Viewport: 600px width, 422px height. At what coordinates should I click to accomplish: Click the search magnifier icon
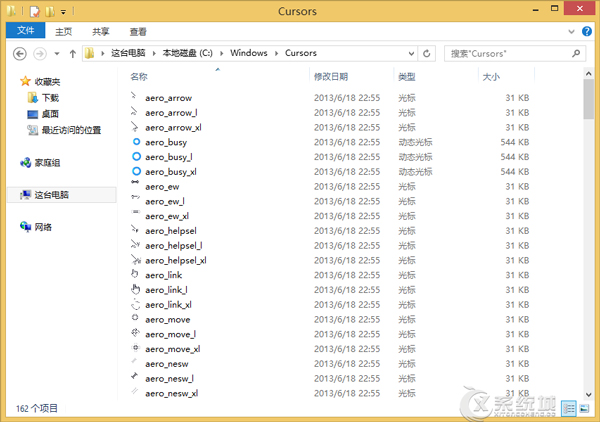tap(576, 54)
